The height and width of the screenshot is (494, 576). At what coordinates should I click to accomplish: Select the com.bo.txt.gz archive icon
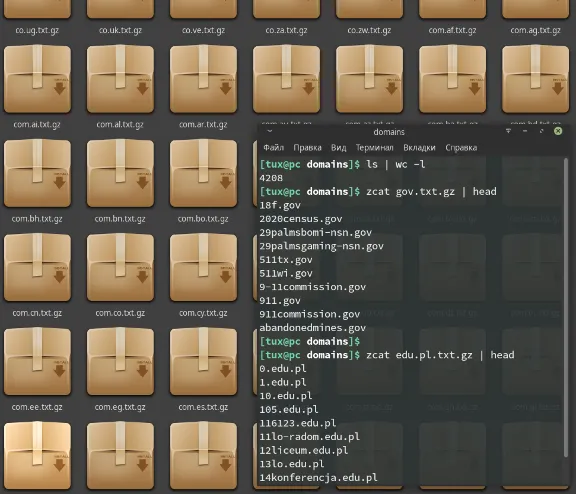203,173
